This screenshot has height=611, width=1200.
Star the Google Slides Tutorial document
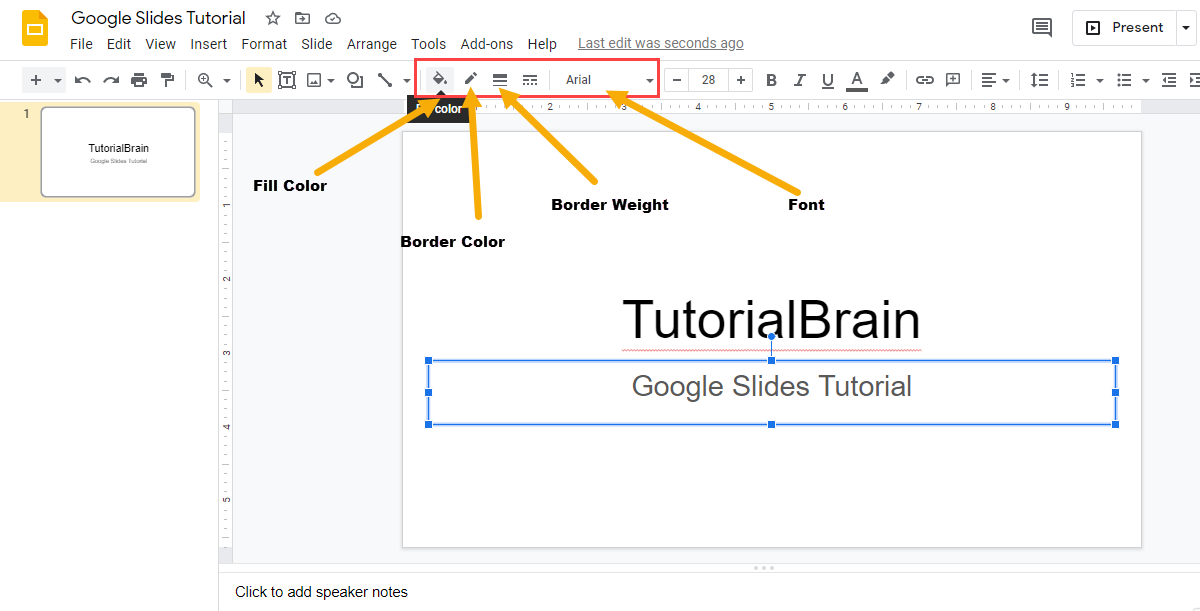click(271, 17)
